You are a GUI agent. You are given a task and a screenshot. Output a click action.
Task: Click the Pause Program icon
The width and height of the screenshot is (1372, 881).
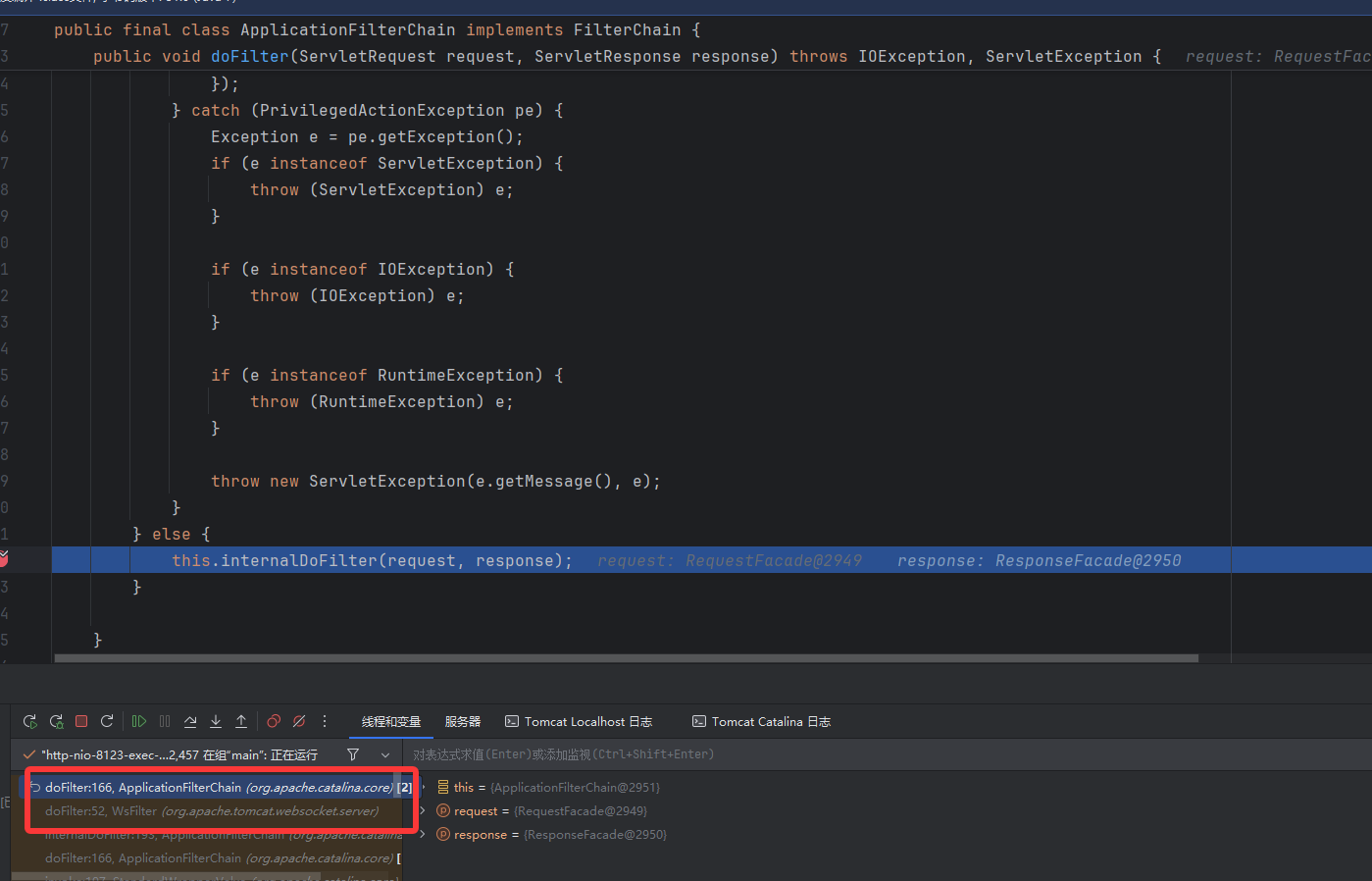(x=165, y=721)
